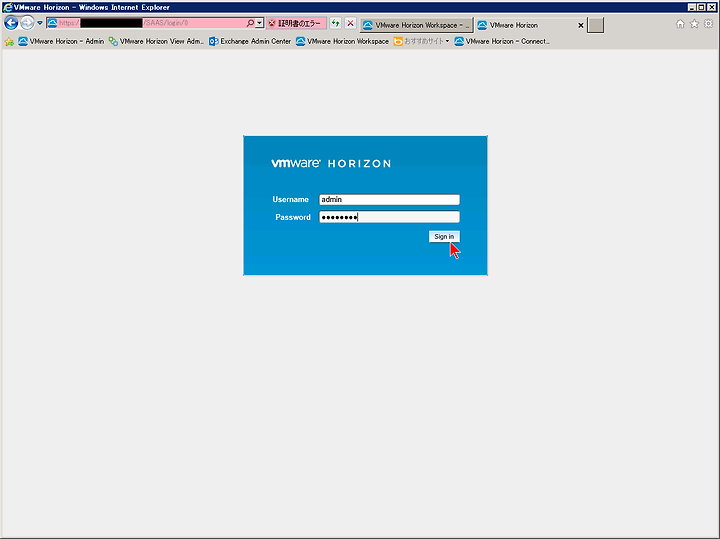720x539 pixels.
Task: Open the certificate error (証明書のエラー) notice
Action: click(x=296, y=23)
